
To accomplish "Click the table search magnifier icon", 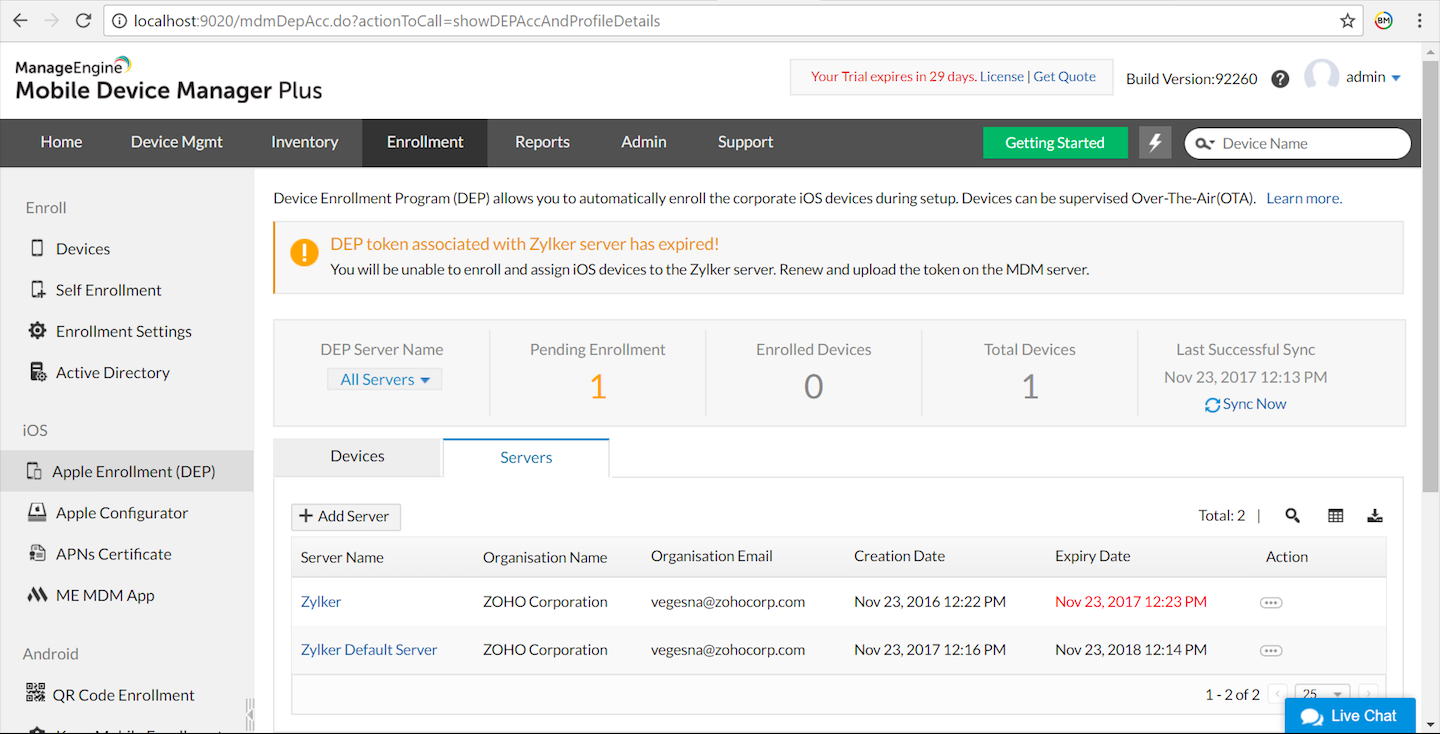I will 1293,516.
